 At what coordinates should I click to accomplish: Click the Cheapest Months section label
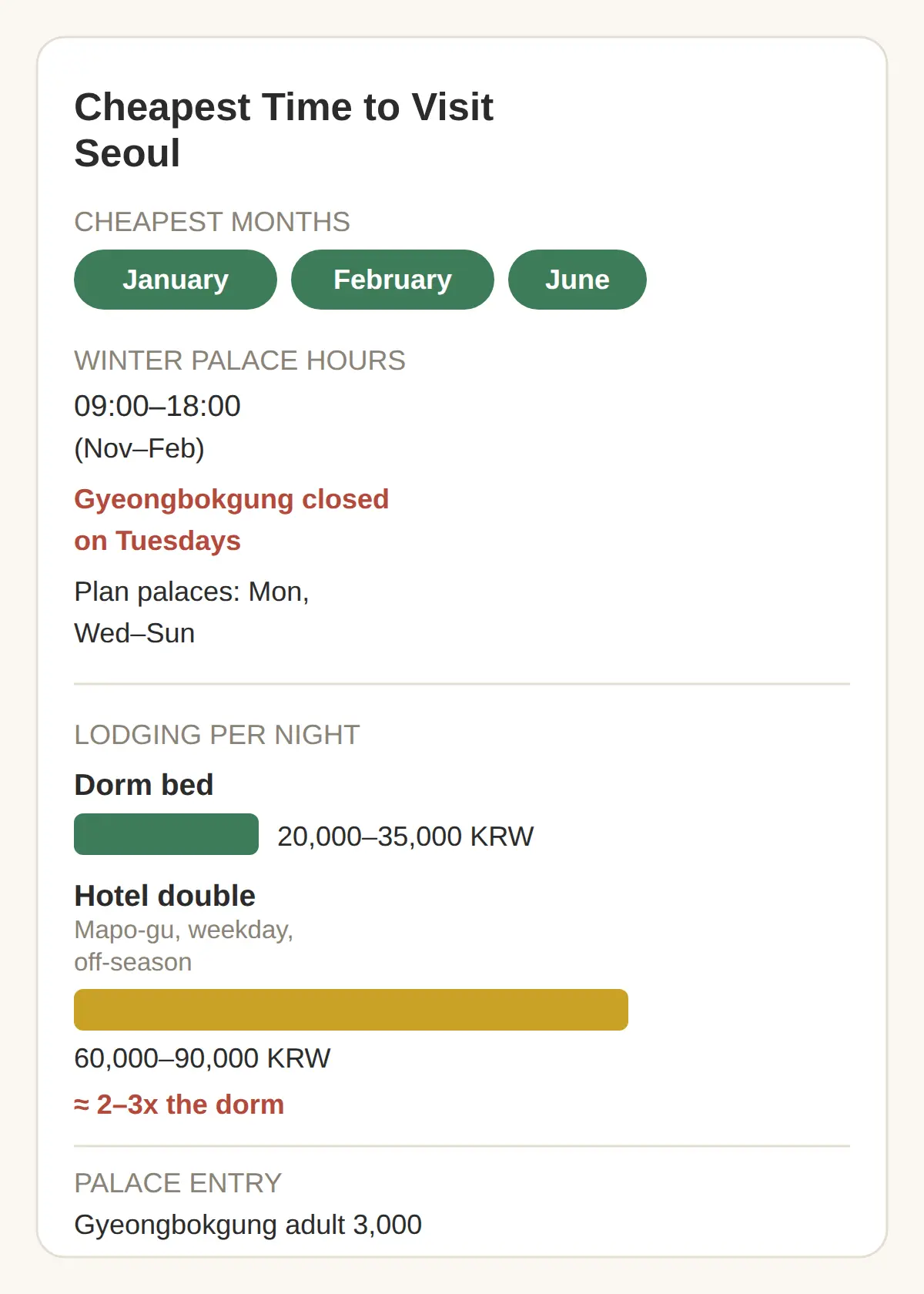212,222
